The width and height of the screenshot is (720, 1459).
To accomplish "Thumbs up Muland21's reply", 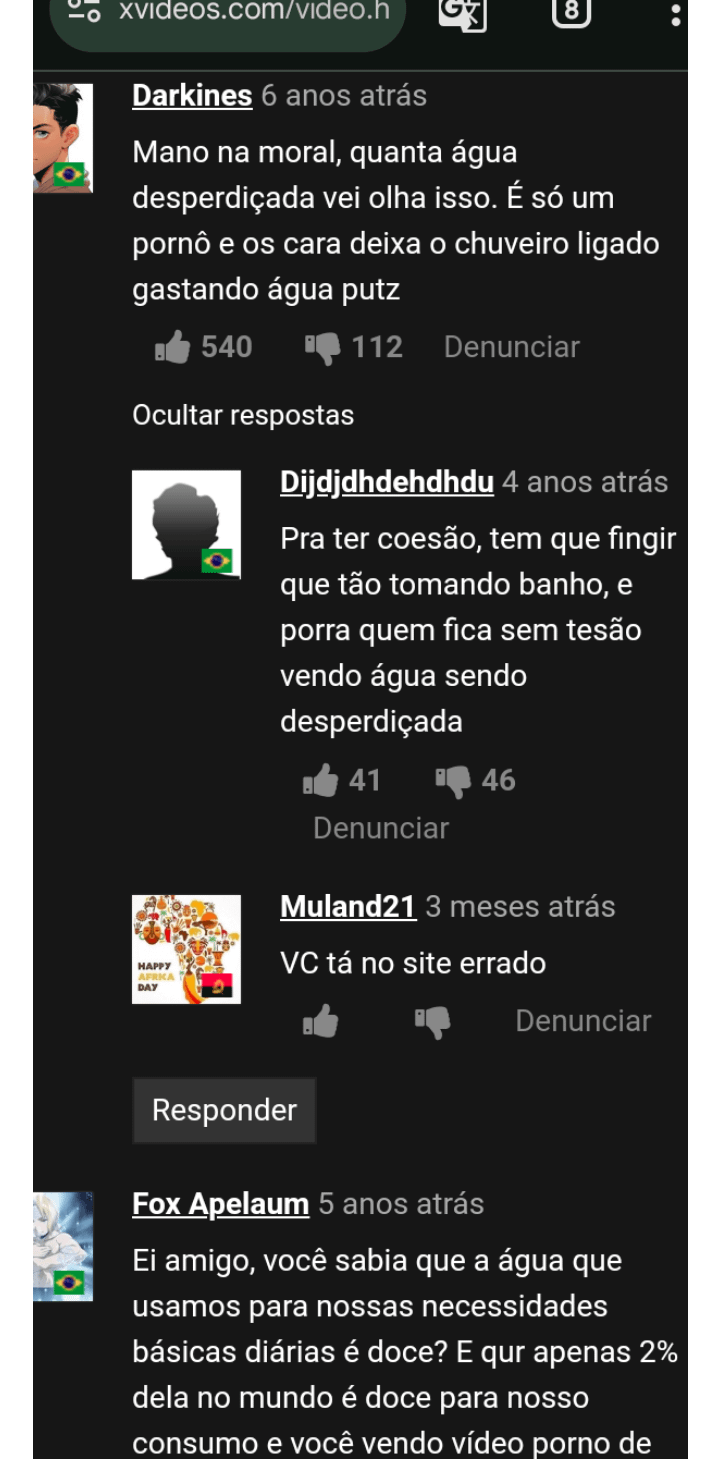I will [321, 1021].
